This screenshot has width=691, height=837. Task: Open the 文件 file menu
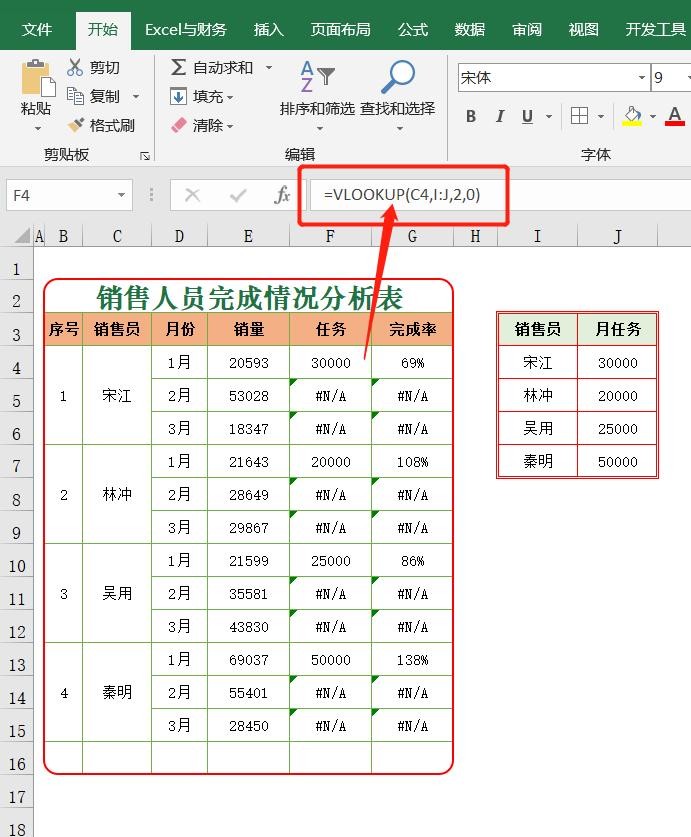click(37, 29)
